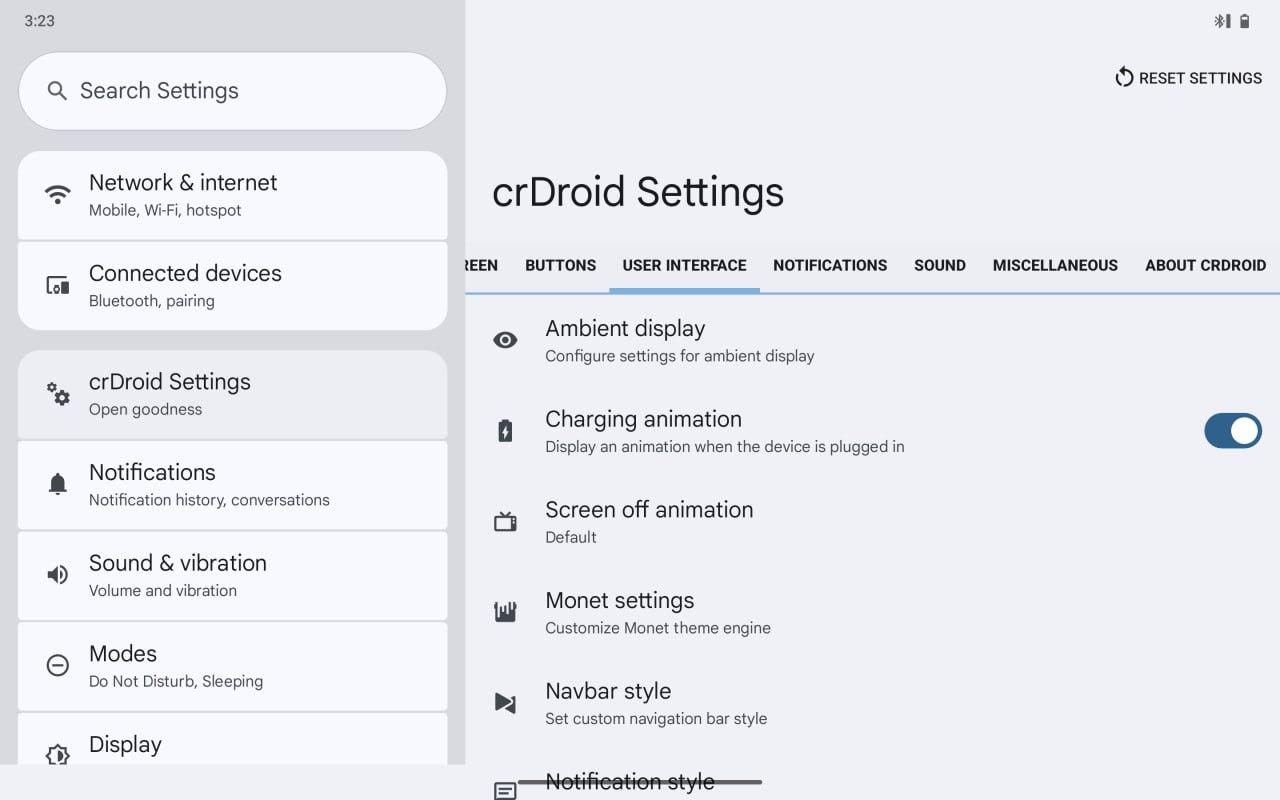Click the bell icon beside Notifications
Viewport: 1280px width, 800px height.
click(58, 485)
